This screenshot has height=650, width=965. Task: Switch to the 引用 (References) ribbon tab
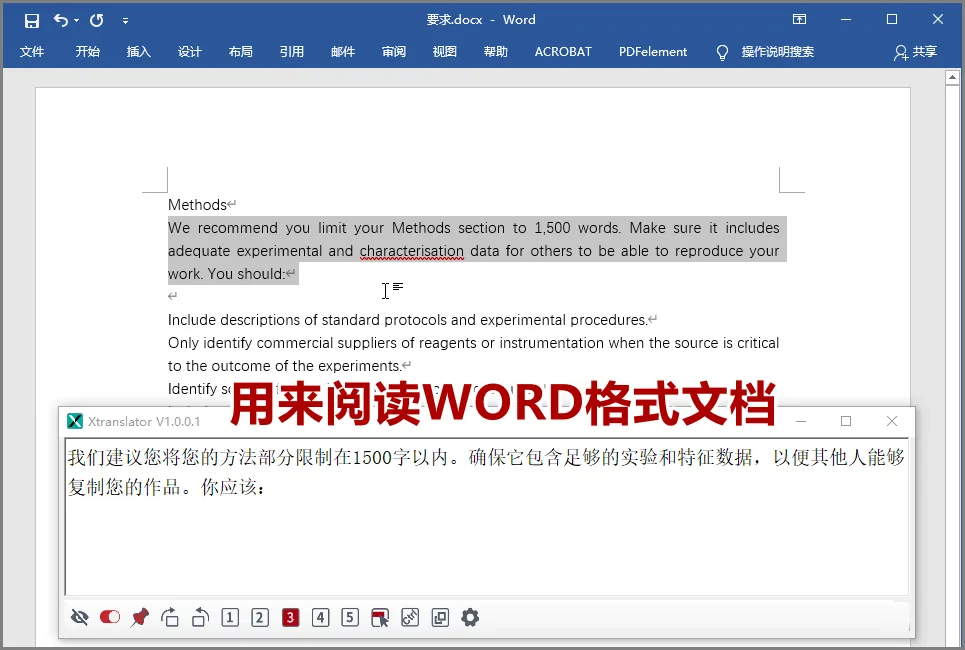(292, 52)
